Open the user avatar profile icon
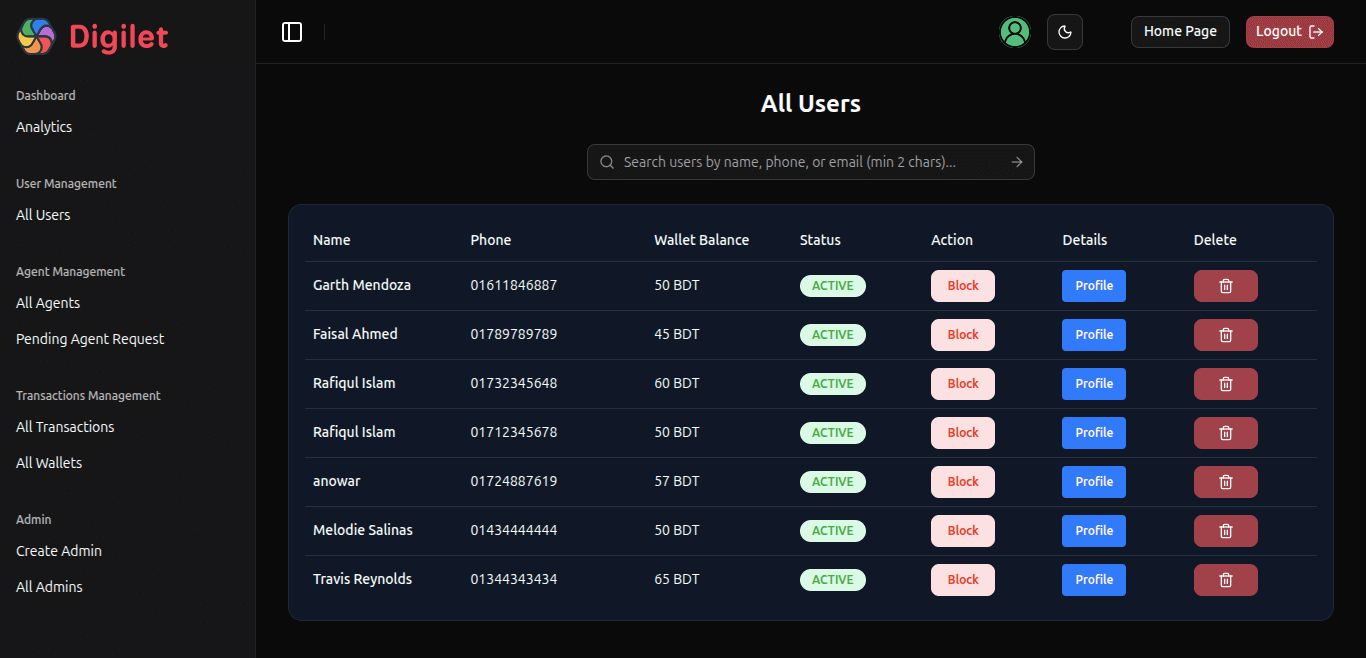1366x658 pixels. (x=1015, y=31)
